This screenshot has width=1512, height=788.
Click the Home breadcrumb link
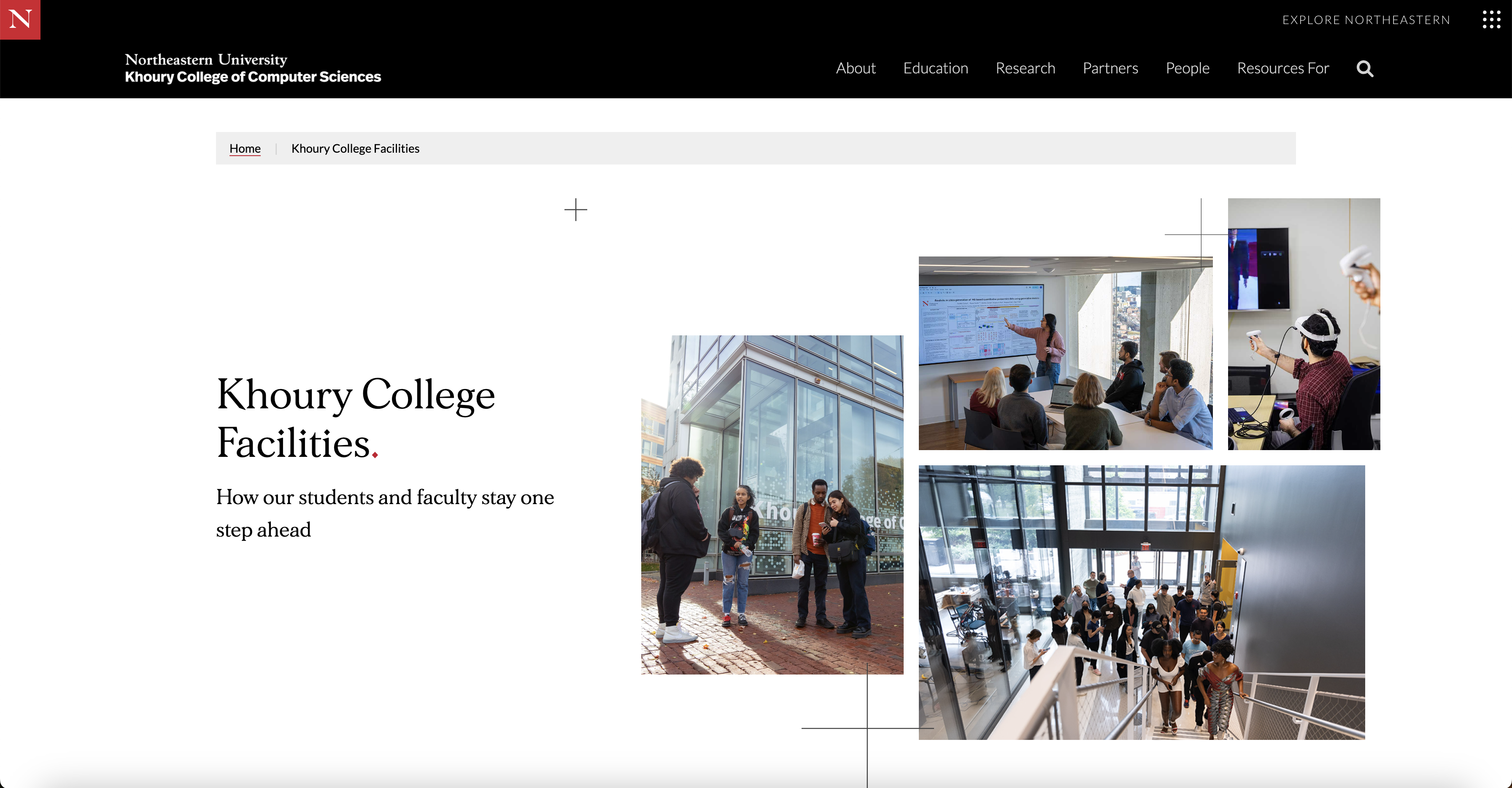(x=245, y=148)
